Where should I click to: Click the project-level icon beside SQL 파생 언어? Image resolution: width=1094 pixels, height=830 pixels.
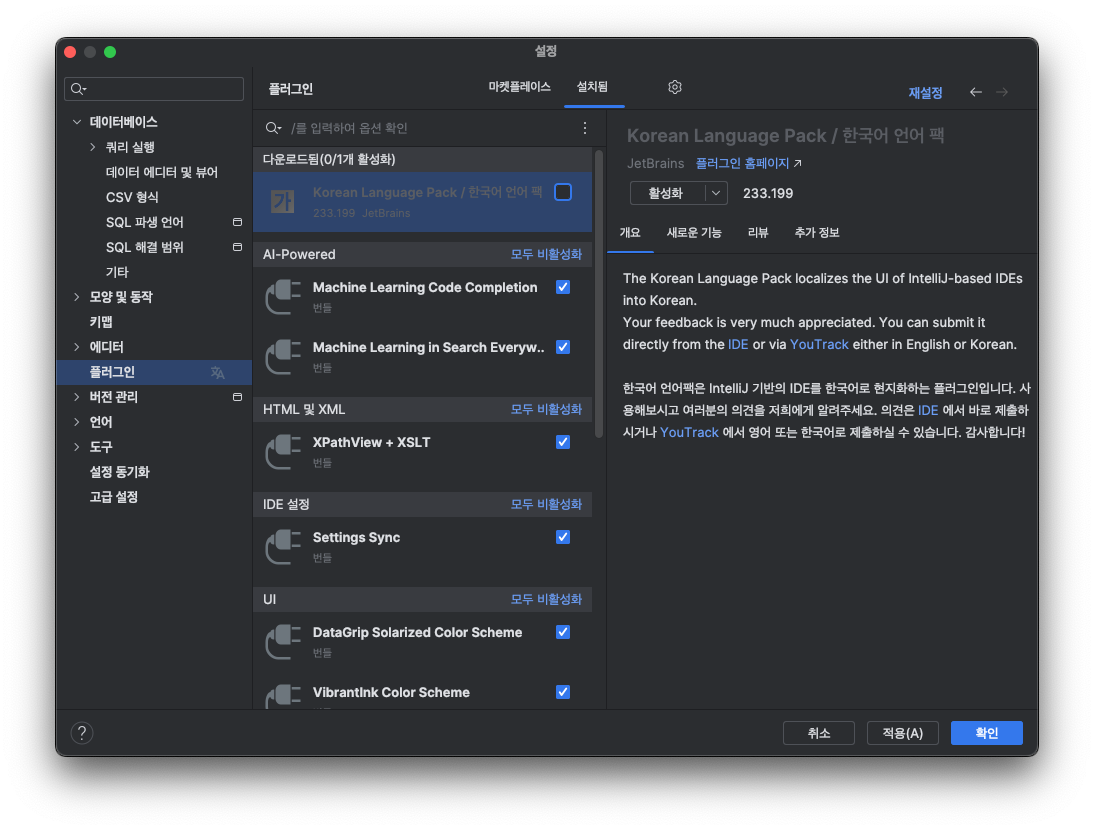pyautogui.click(x=237, y=222)
